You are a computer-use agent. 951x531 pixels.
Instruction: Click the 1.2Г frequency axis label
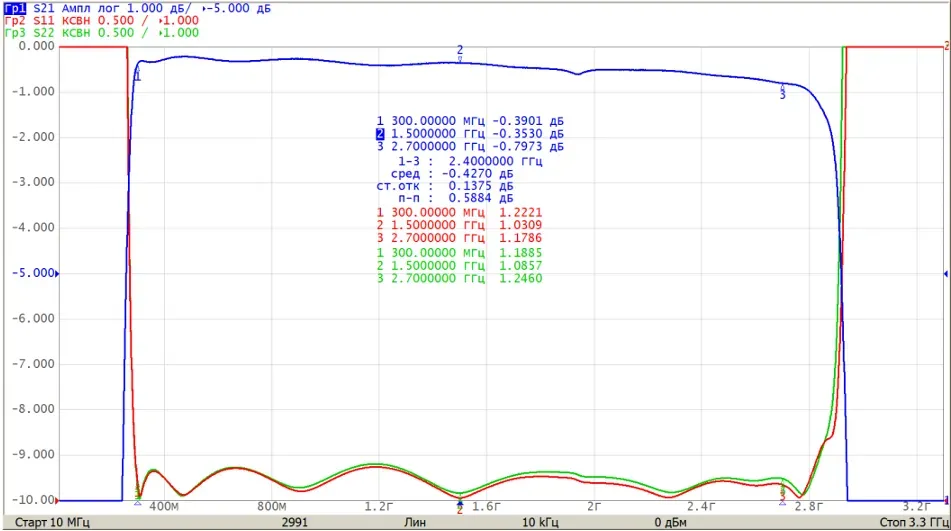coord(378,507)
